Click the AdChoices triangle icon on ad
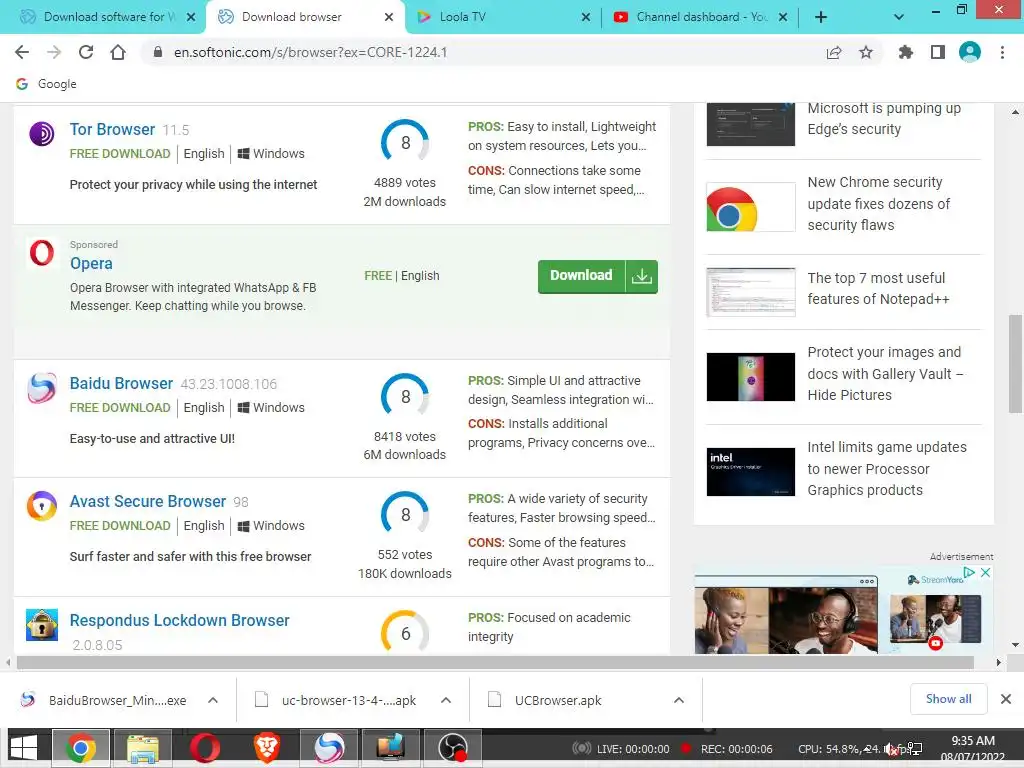Viewport: 1024px width, 768px height. (x=970, y=573)
